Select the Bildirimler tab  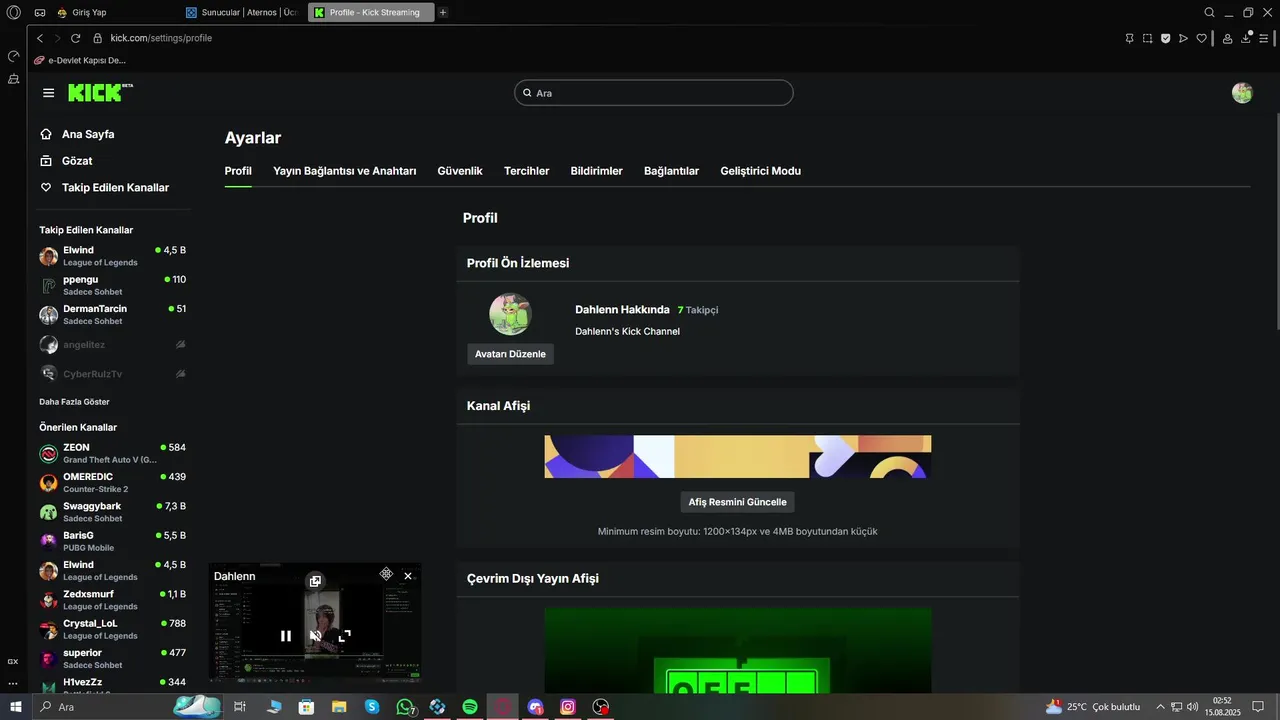coord(597,171)
